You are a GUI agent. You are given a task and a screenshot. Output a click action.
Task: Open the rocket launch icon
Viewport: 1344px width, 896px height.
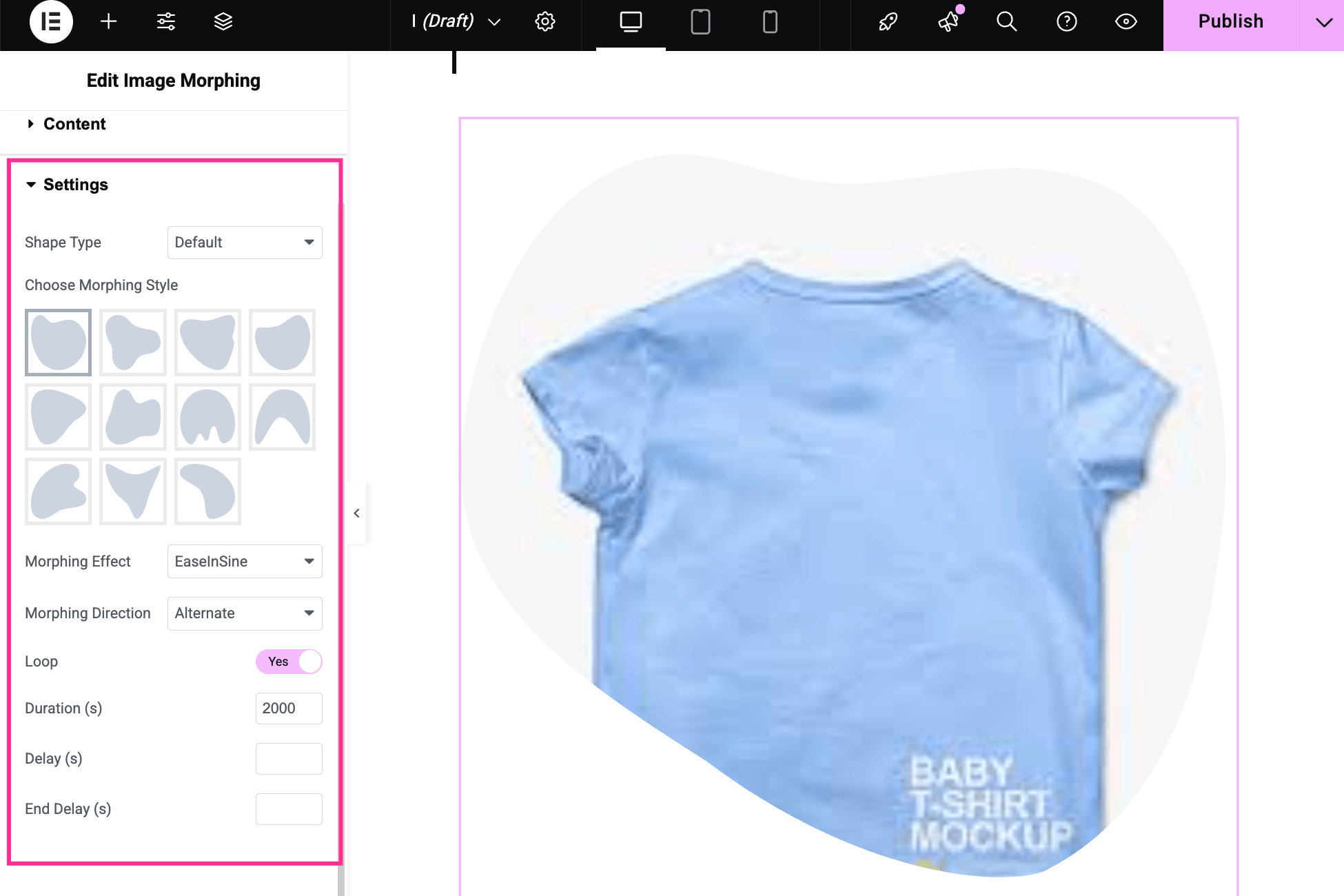click(x=888, y=22)
